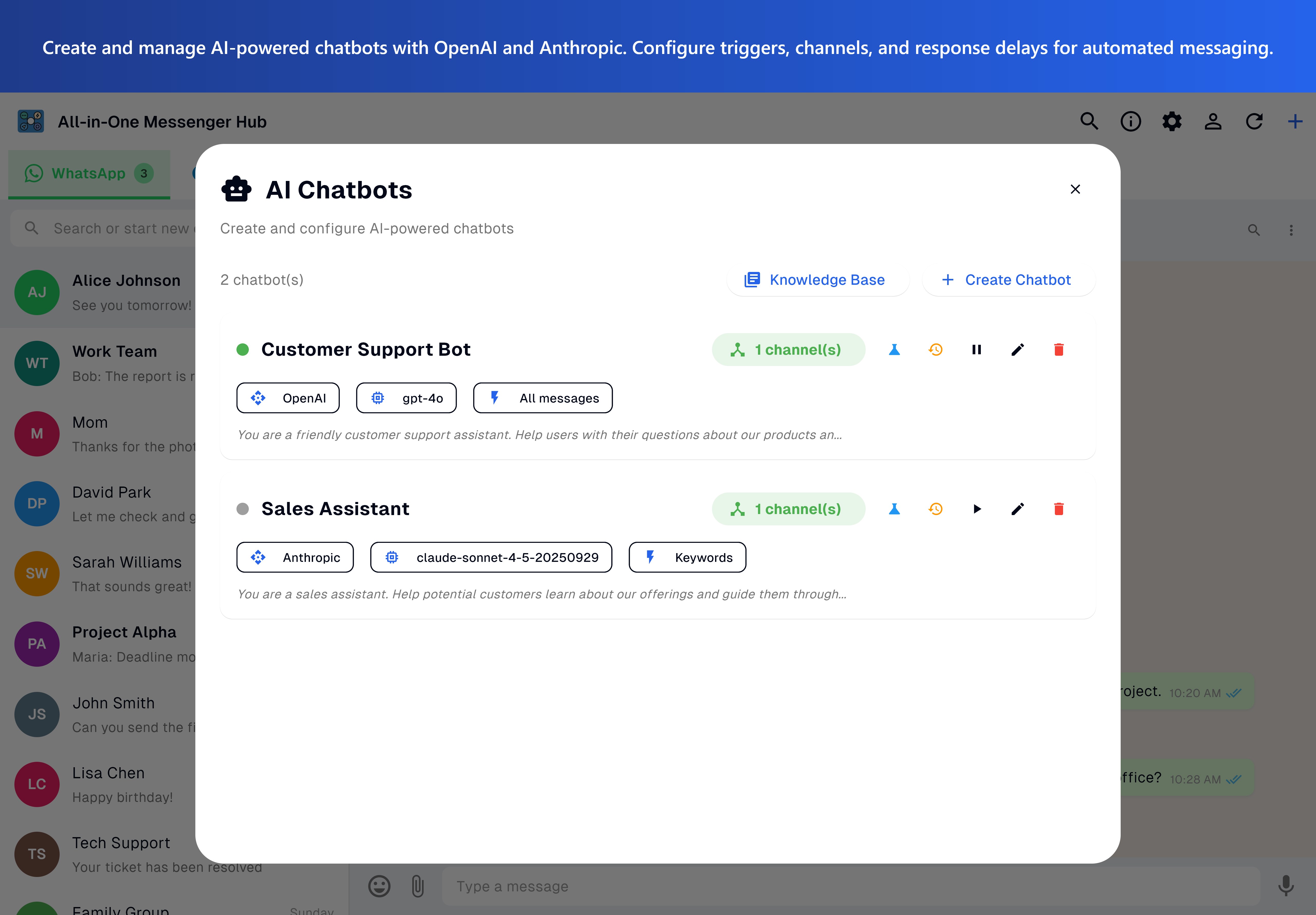Open the account profile icon
The width and height of the screenshot is (1316, 915).
1213,122
